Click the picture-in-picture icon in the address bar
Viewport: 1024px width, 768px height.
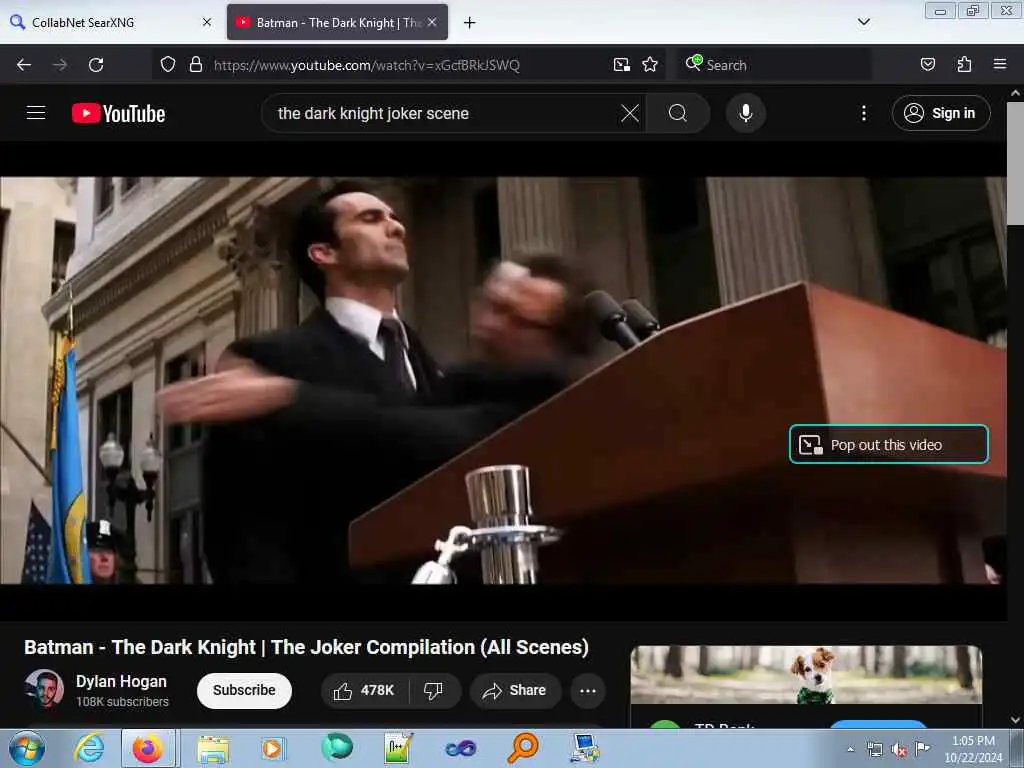[x=622, y=65]
